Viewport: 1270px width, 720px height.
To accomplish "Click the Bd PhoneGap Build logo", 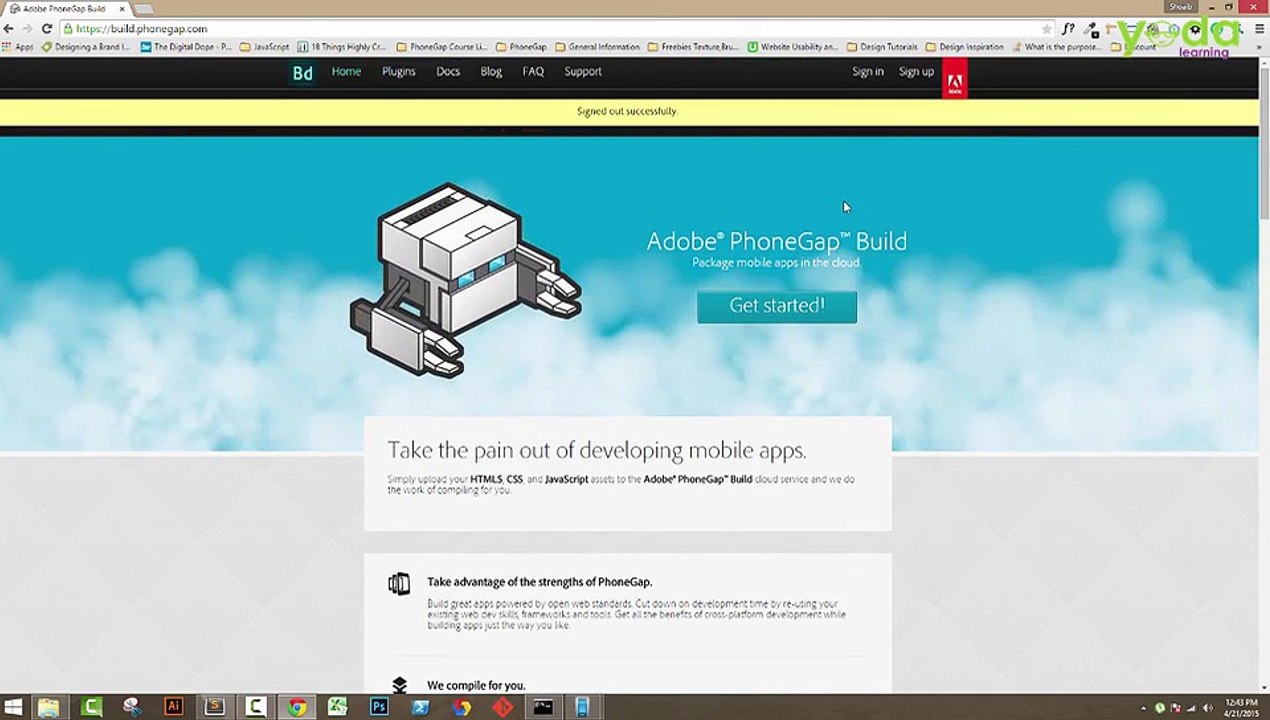I will click(302, 72).
